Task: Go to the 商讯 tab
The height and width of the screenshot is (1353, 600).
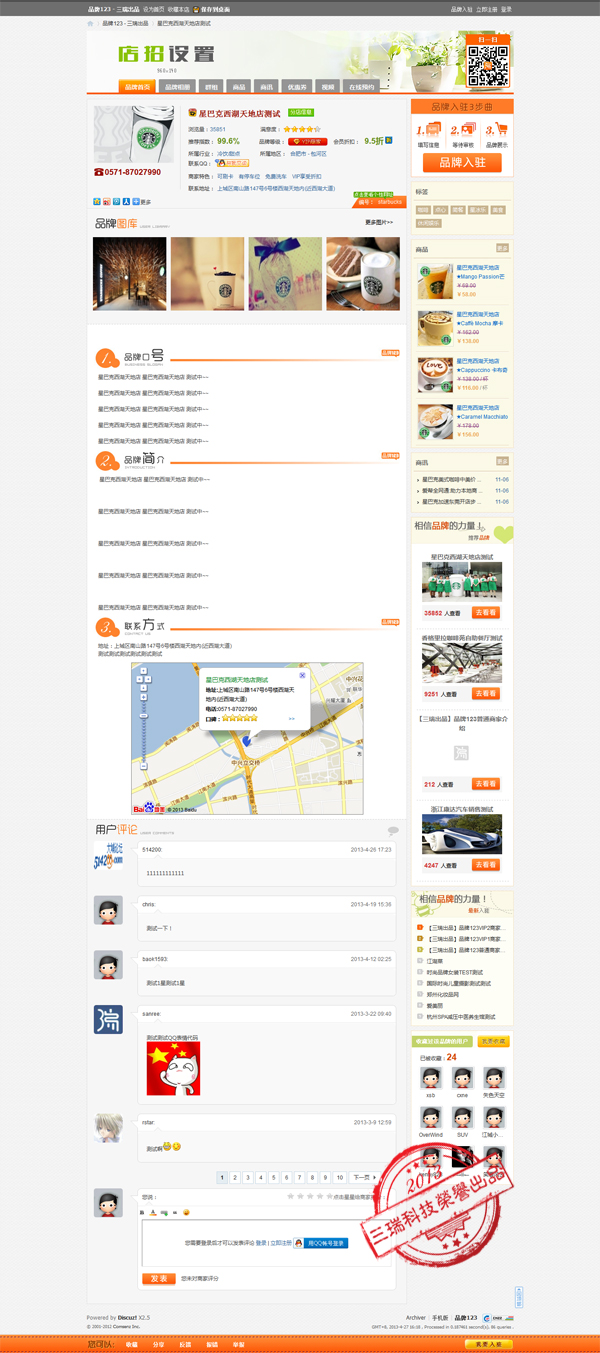Action: [265, 87]
